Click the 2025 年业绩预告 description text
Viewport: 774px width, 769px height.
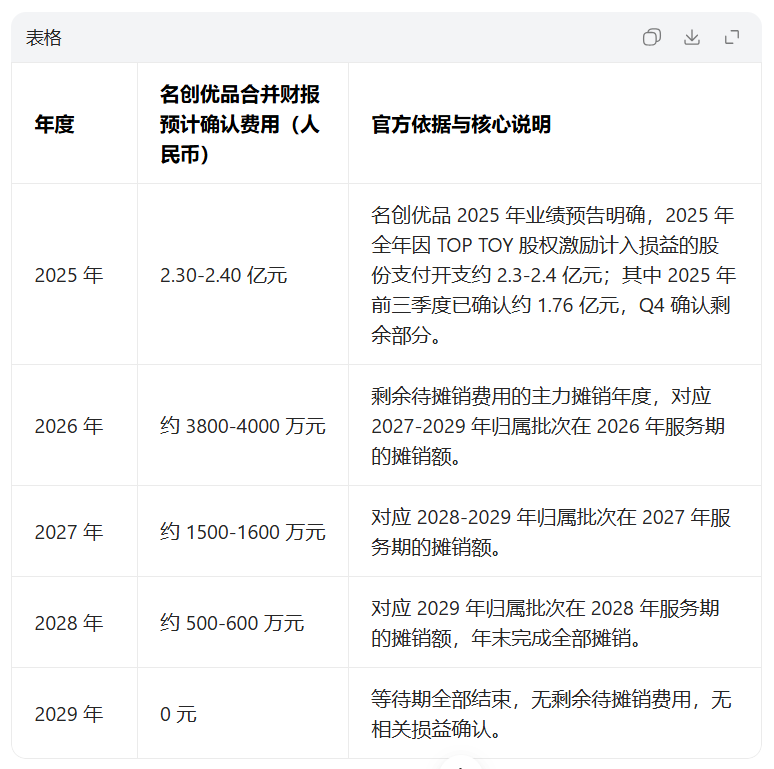pos(552,275)
